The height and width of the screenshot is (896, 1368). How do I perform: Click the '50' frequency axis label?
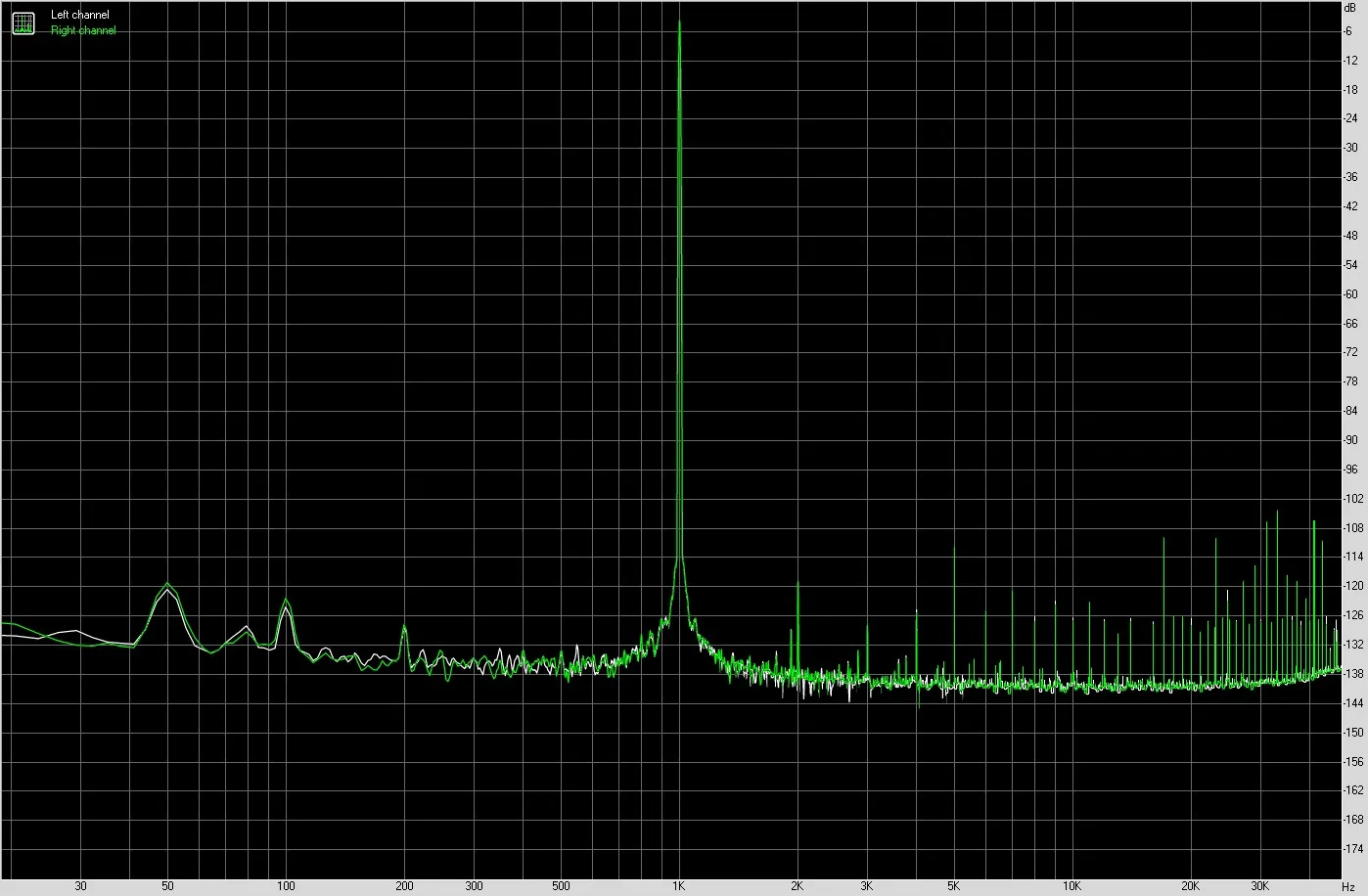(167, 886)
